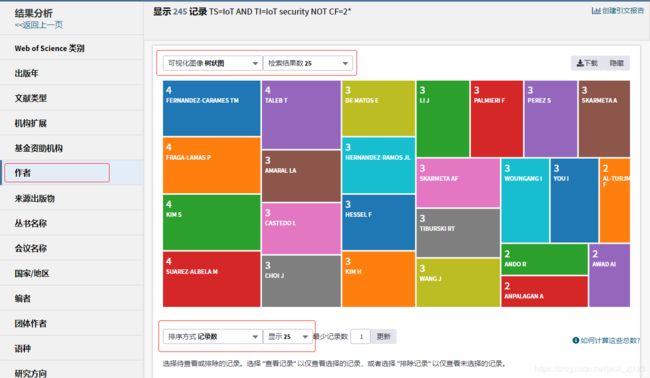Click the FRAGA-LAMAS P orange block
This screenshot has width=650, height=378.
pos(211,165)
